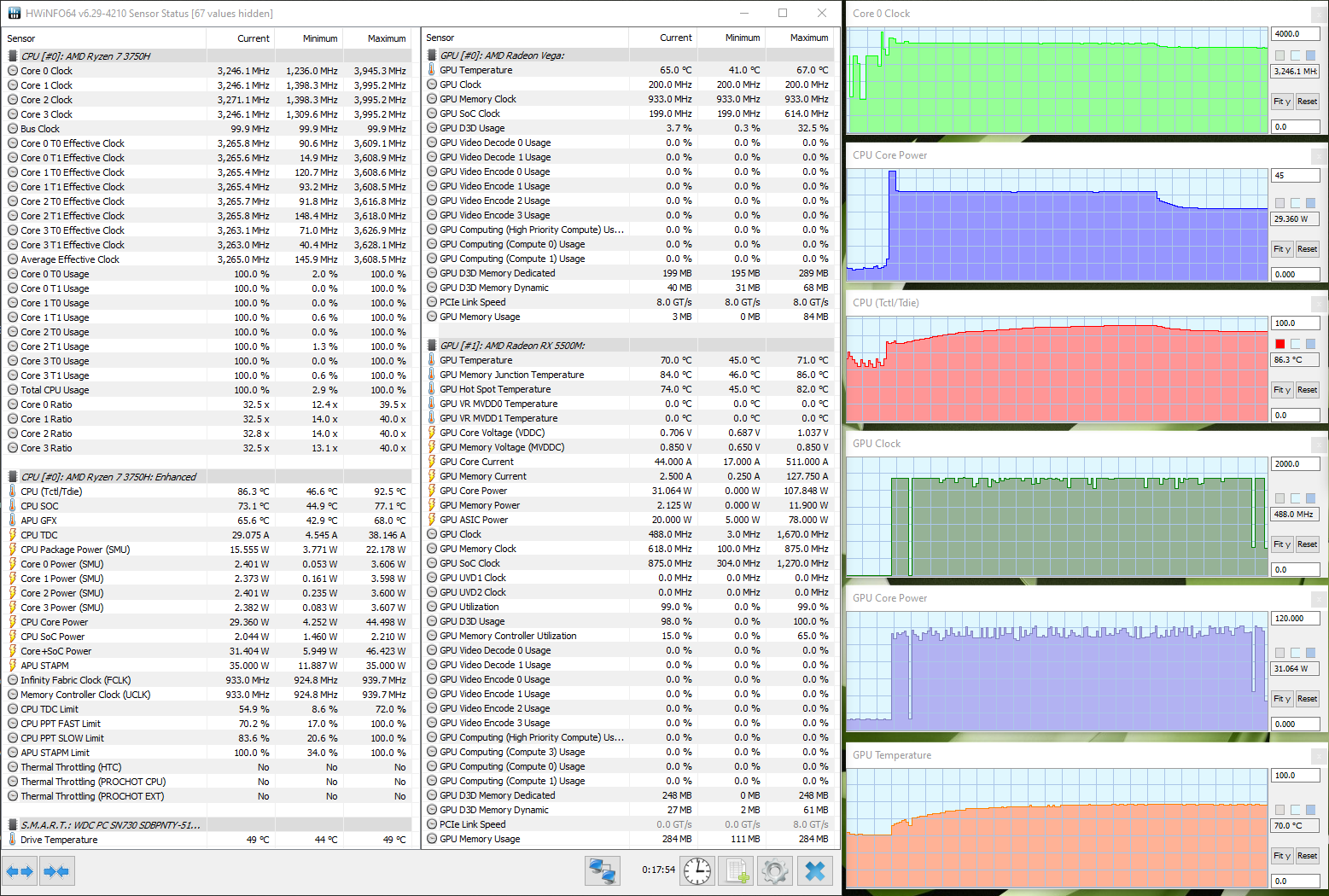Select the Thermal Throttling (PROCHOT EXT) row
1329x896 pixels.
(x=207, y=796)
